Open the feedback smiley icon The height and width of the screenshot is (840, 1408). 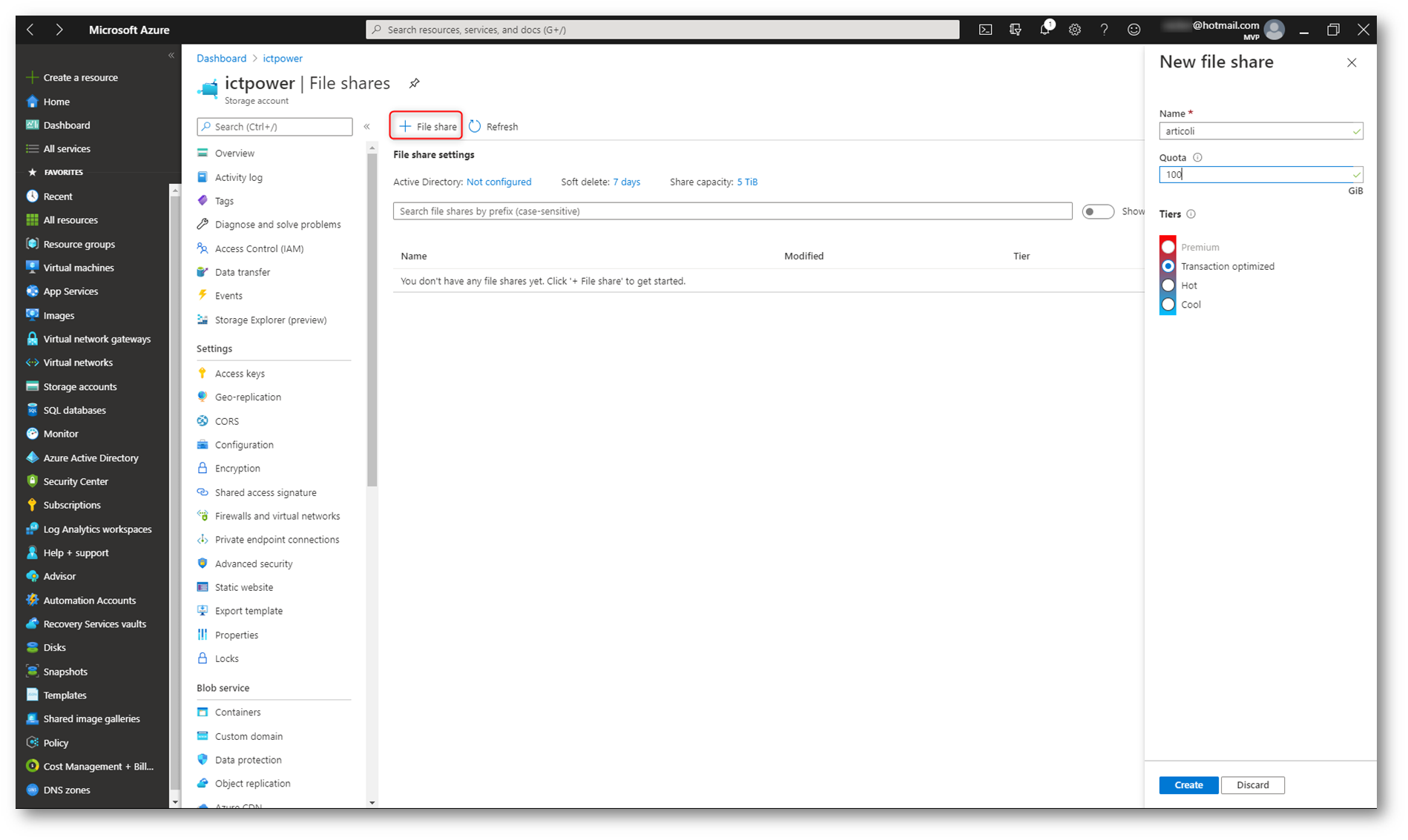1134,30
